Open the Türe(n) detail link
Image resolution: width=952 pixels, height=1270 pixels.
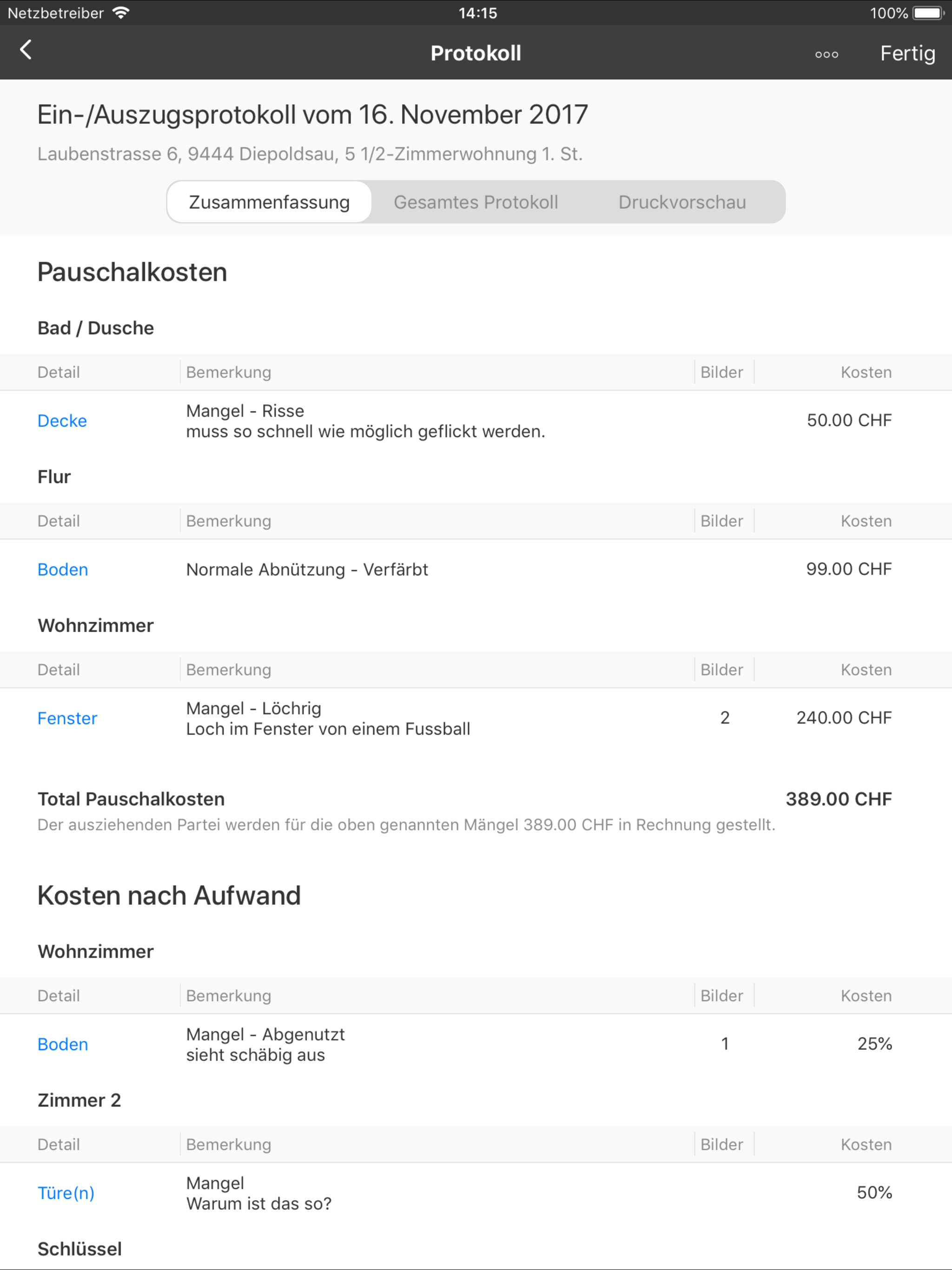click(66, 1193)
